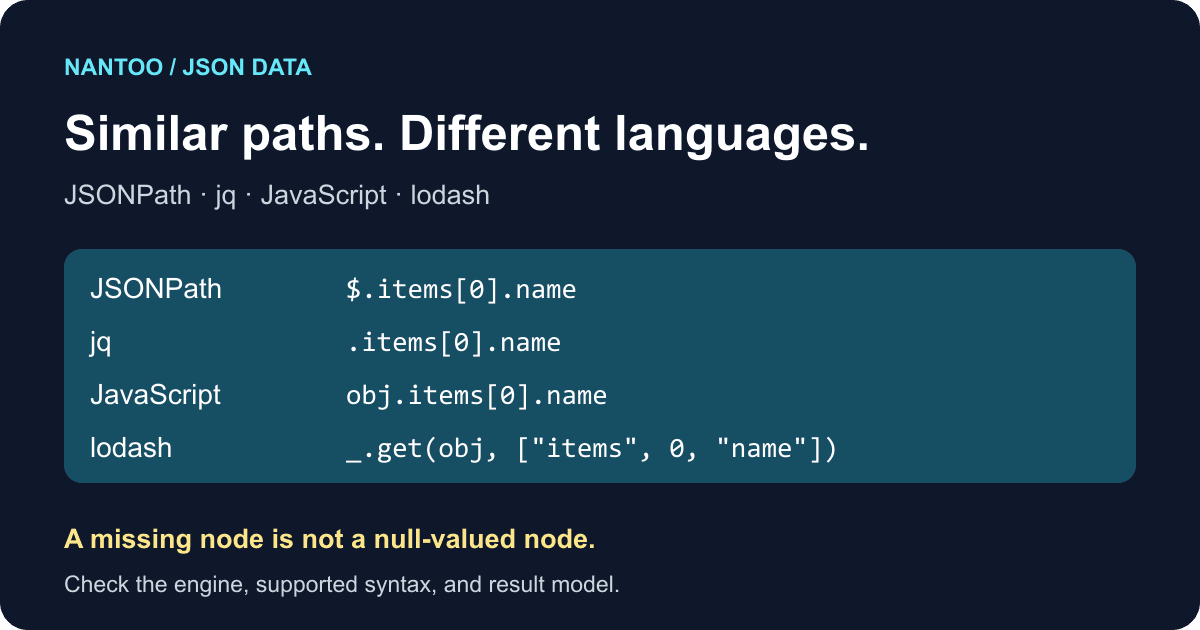Select the heading 'Similar paths. Different languages.'

click(x=467, y=134)
